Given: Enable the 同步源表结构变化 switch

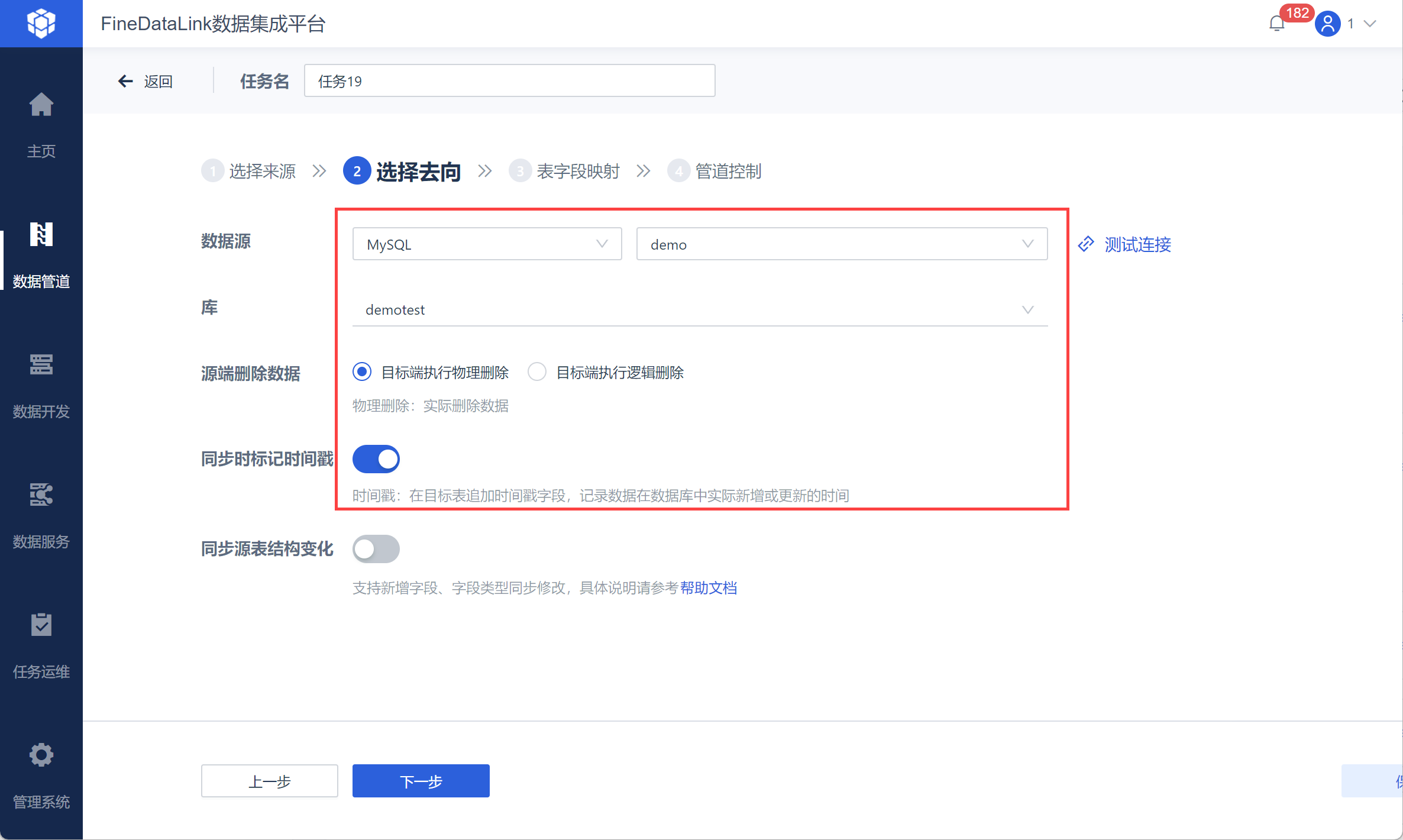Looking at the screenshot, I should pyautogui.click(x=376, y=549).
